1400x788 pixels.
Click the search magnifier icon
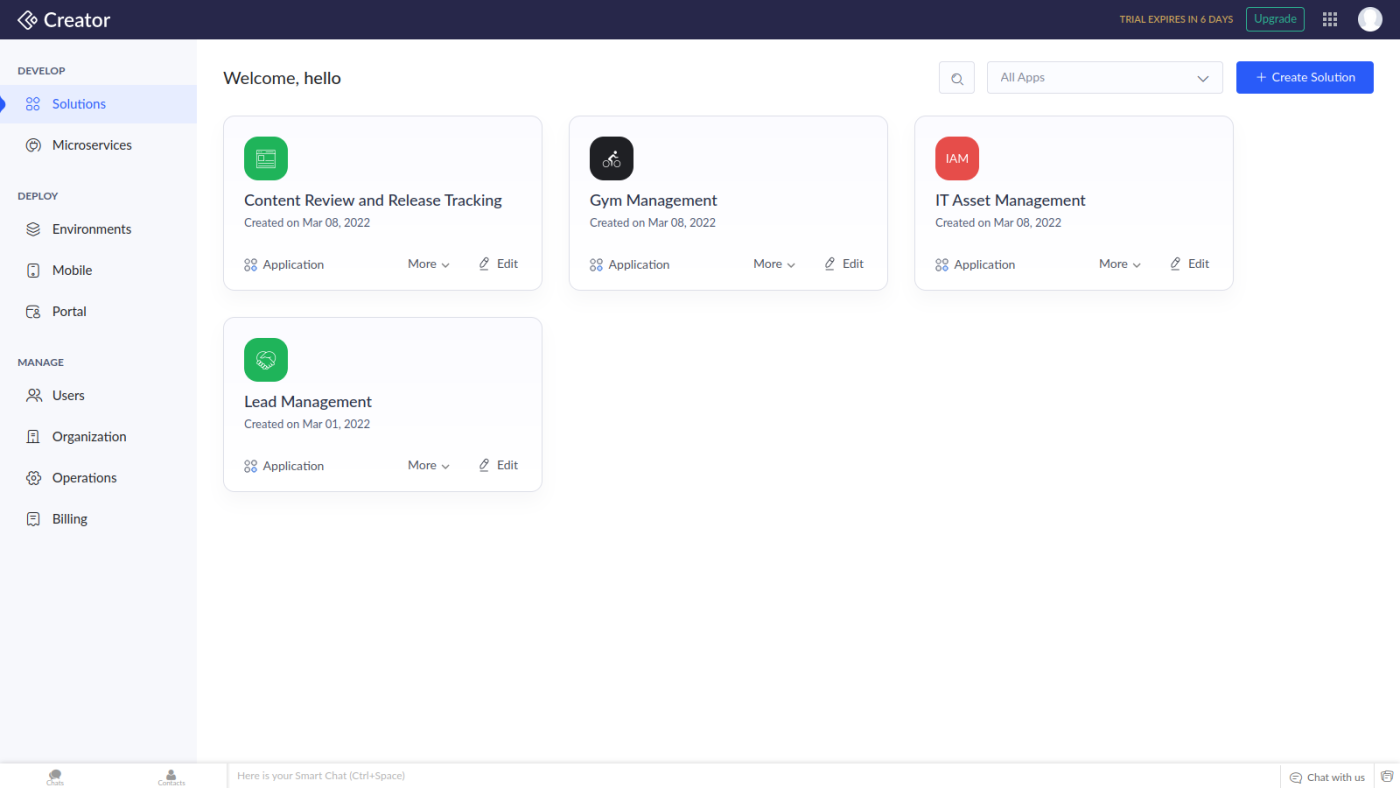957,78
